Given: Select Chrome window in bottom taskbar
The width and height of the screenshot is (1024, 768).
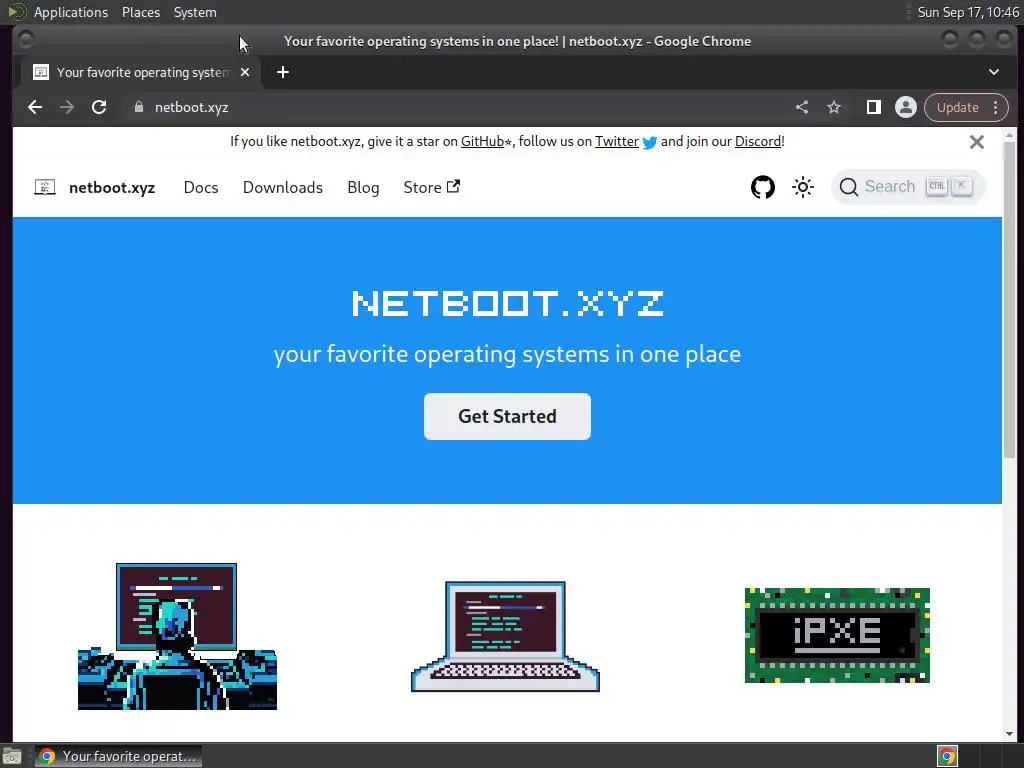Looking at the screenshot, I should pyautogui.click(x=118, y=756).
